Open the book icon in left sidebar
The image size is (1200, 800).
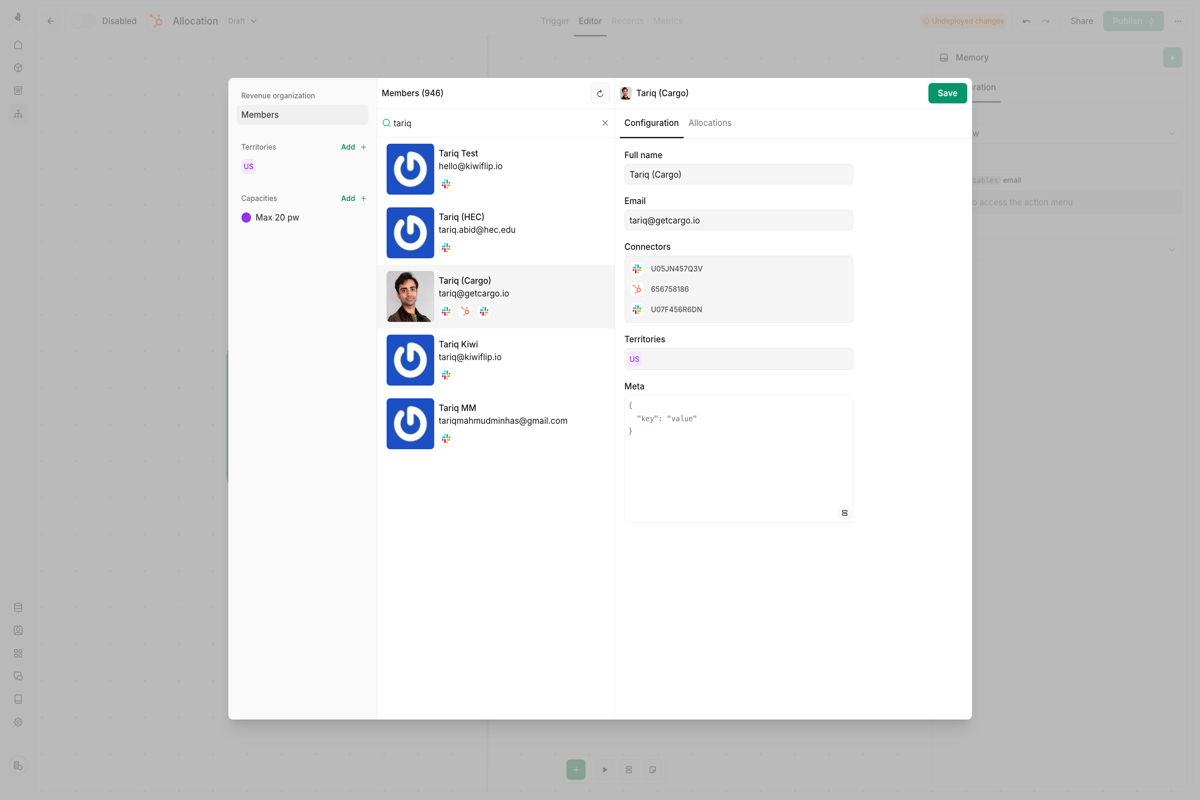tap(18, 699)
